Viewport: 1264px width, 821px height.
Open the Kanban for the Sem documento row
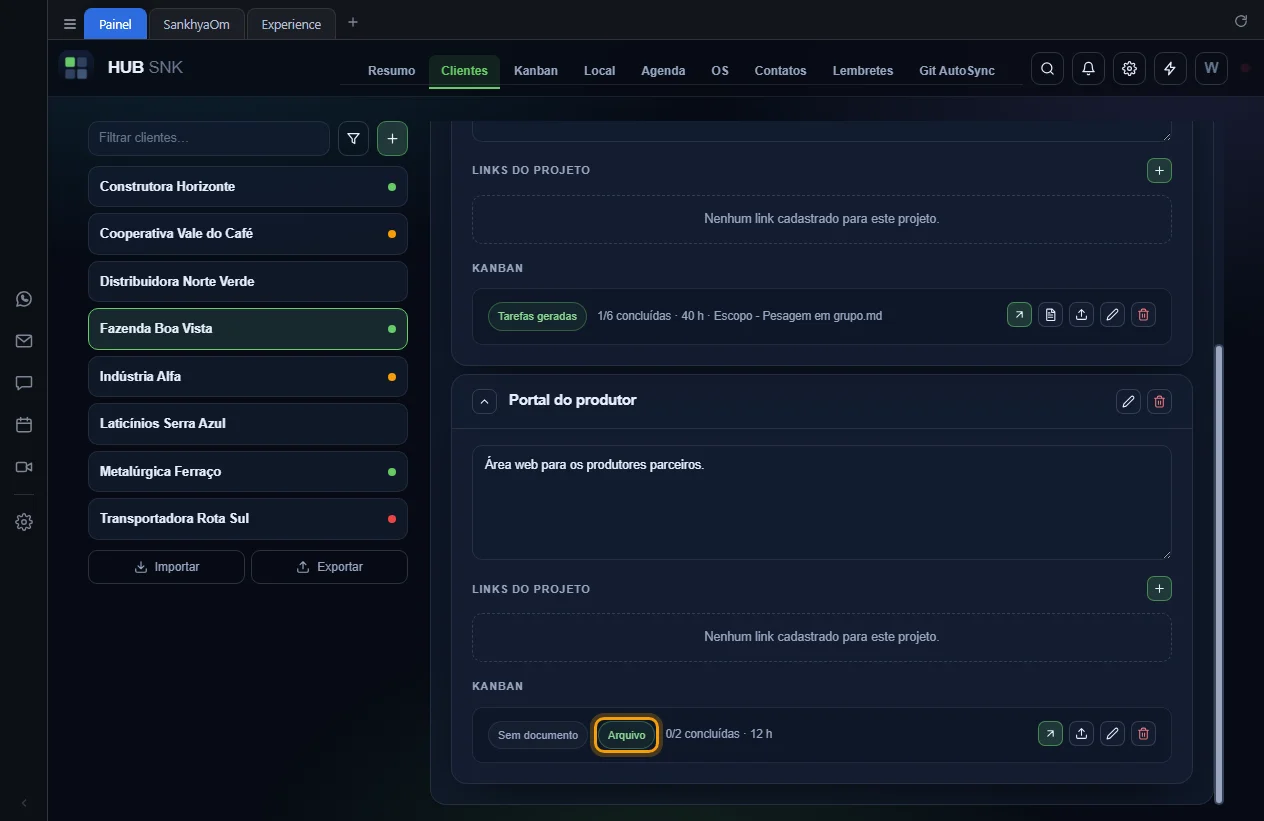(x=1050, y=734)
